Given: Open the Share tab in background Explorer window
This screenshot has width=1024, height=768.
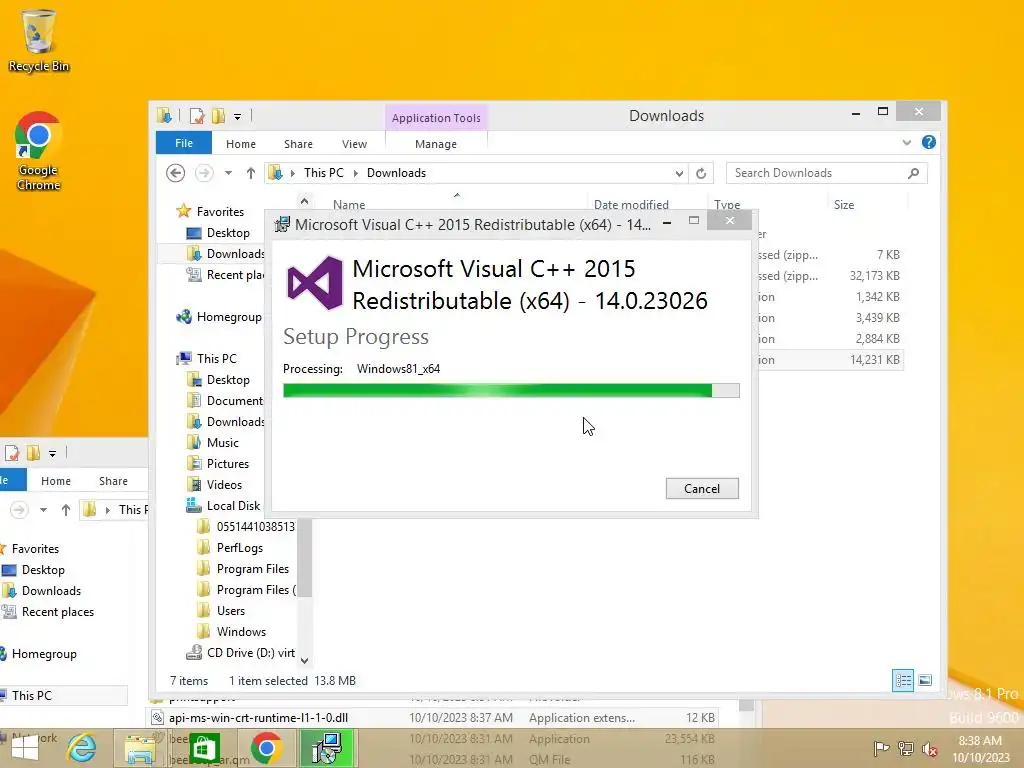Looking at the screenshot, I should click(113, 481).
